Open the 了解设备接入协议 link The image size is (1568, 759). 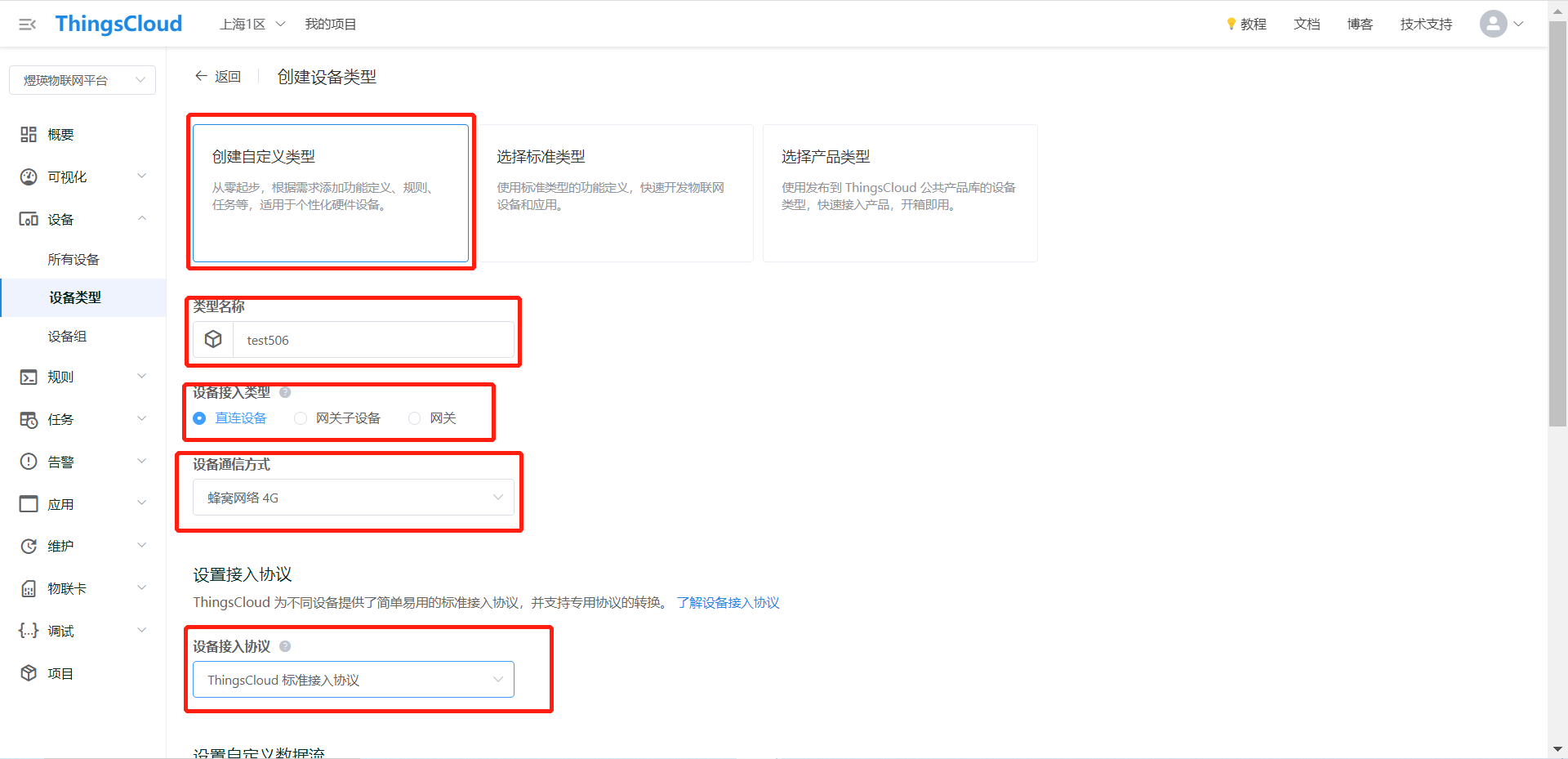click(x=728, y=603)
